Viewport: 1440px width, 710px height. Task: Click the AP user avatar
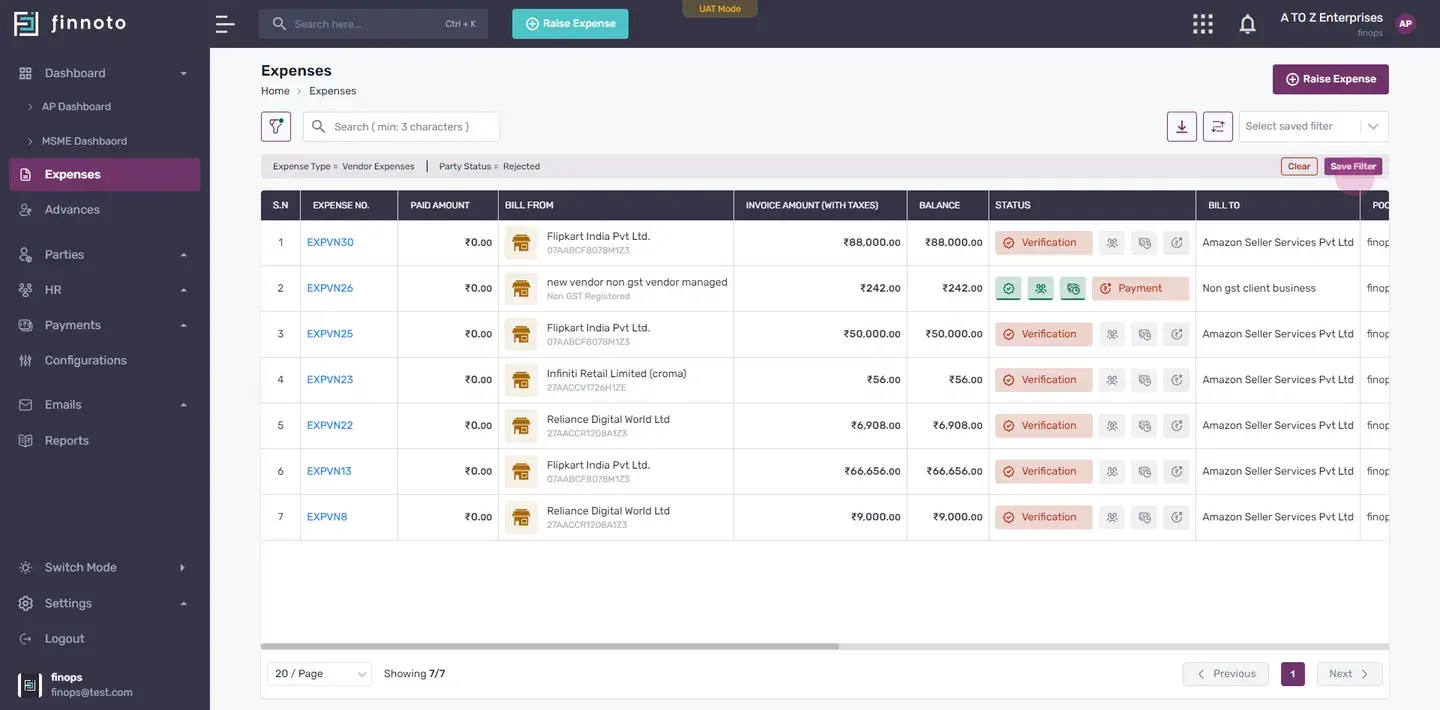pos(1406,24)
